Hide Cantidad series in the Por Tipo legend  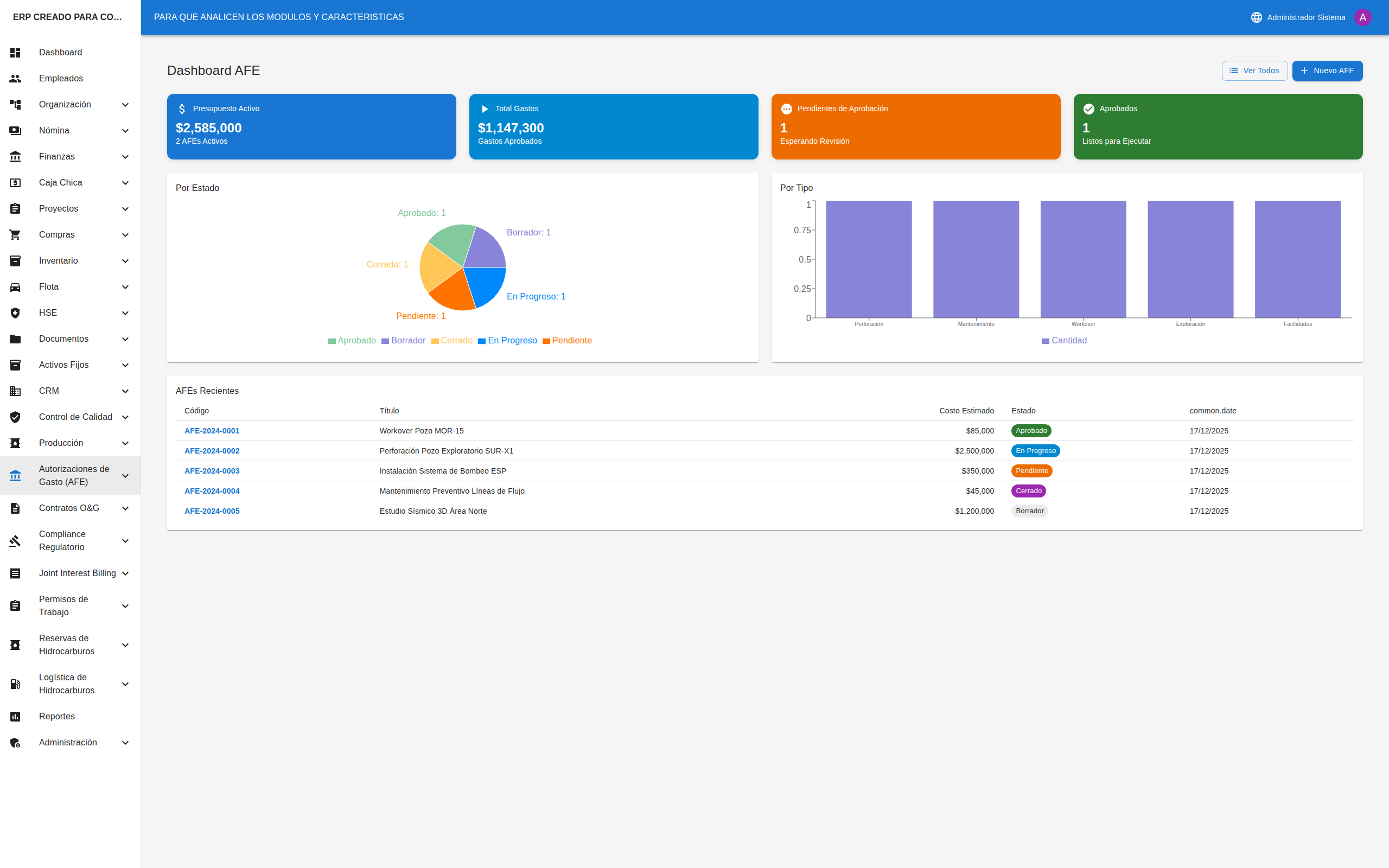(1065, 340)
